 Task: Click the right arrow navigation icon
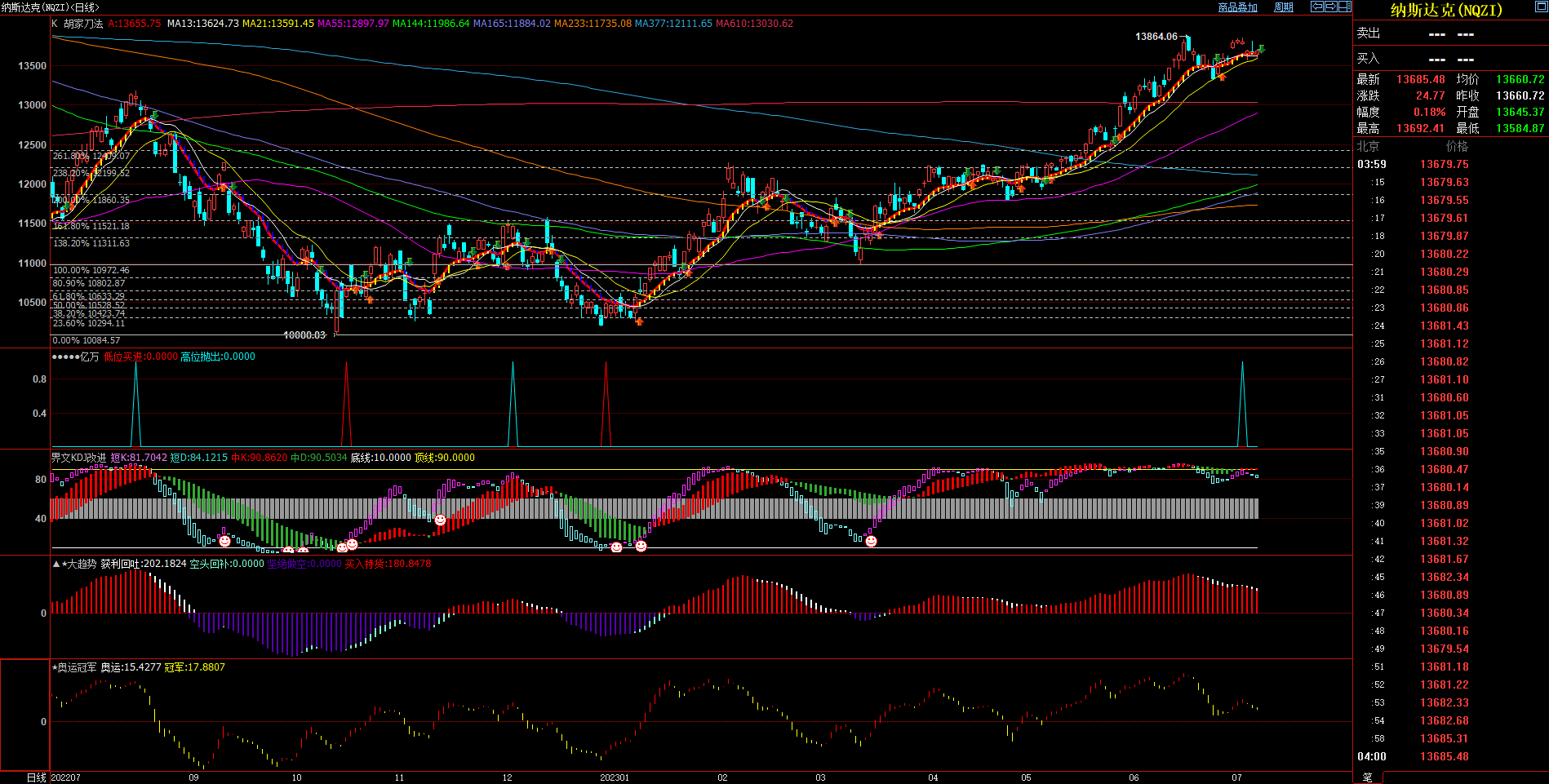pos(1331,7)
